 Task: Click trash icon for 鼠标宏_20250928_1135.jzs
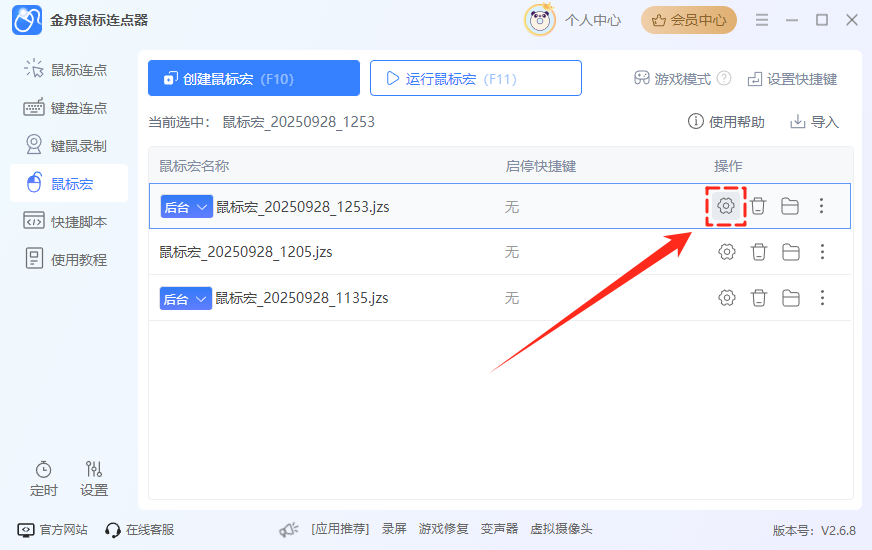tap(759, 298)
